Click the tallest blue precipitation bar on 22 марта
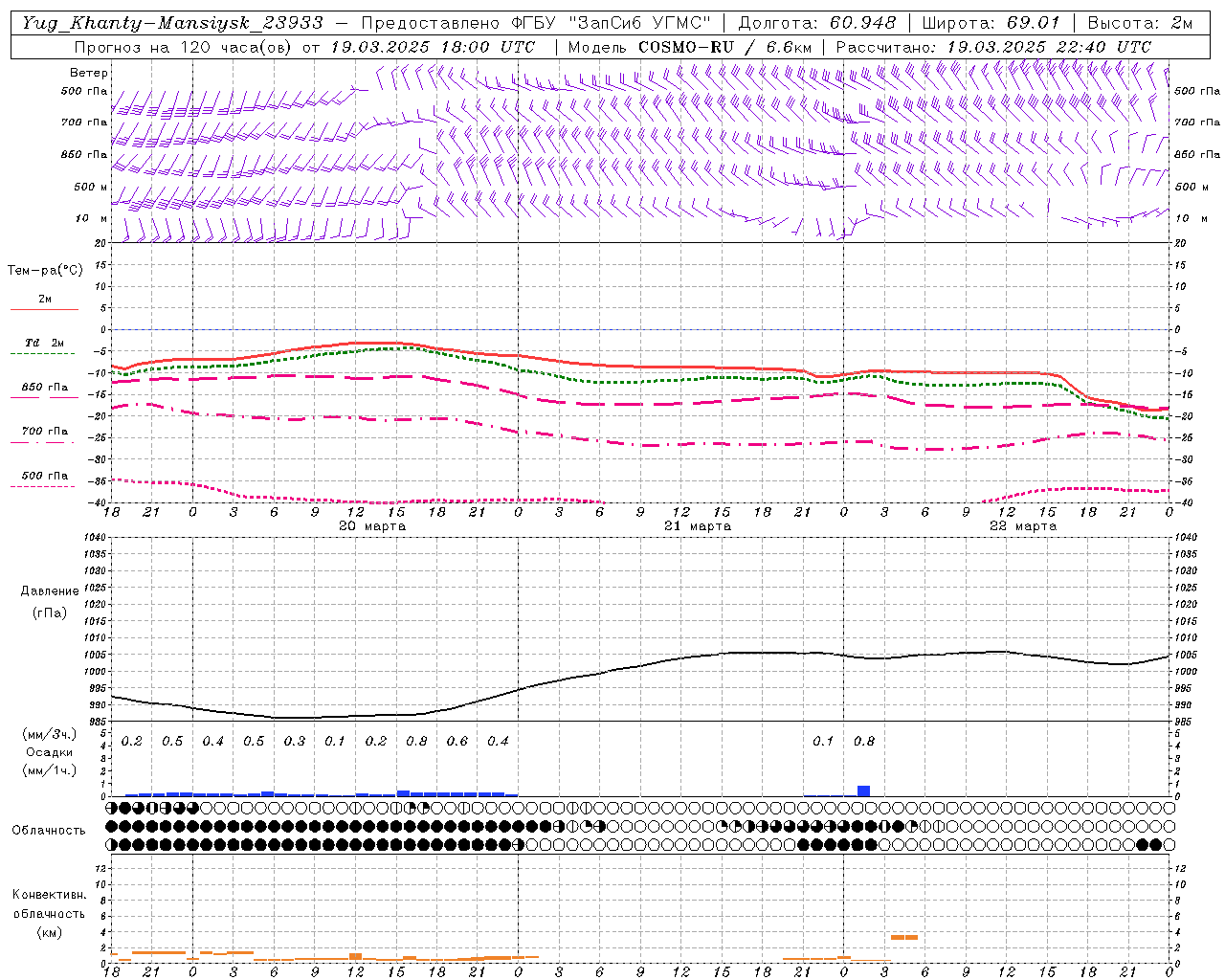Viewport: 1225px width, 980px height. coord(863,791)
